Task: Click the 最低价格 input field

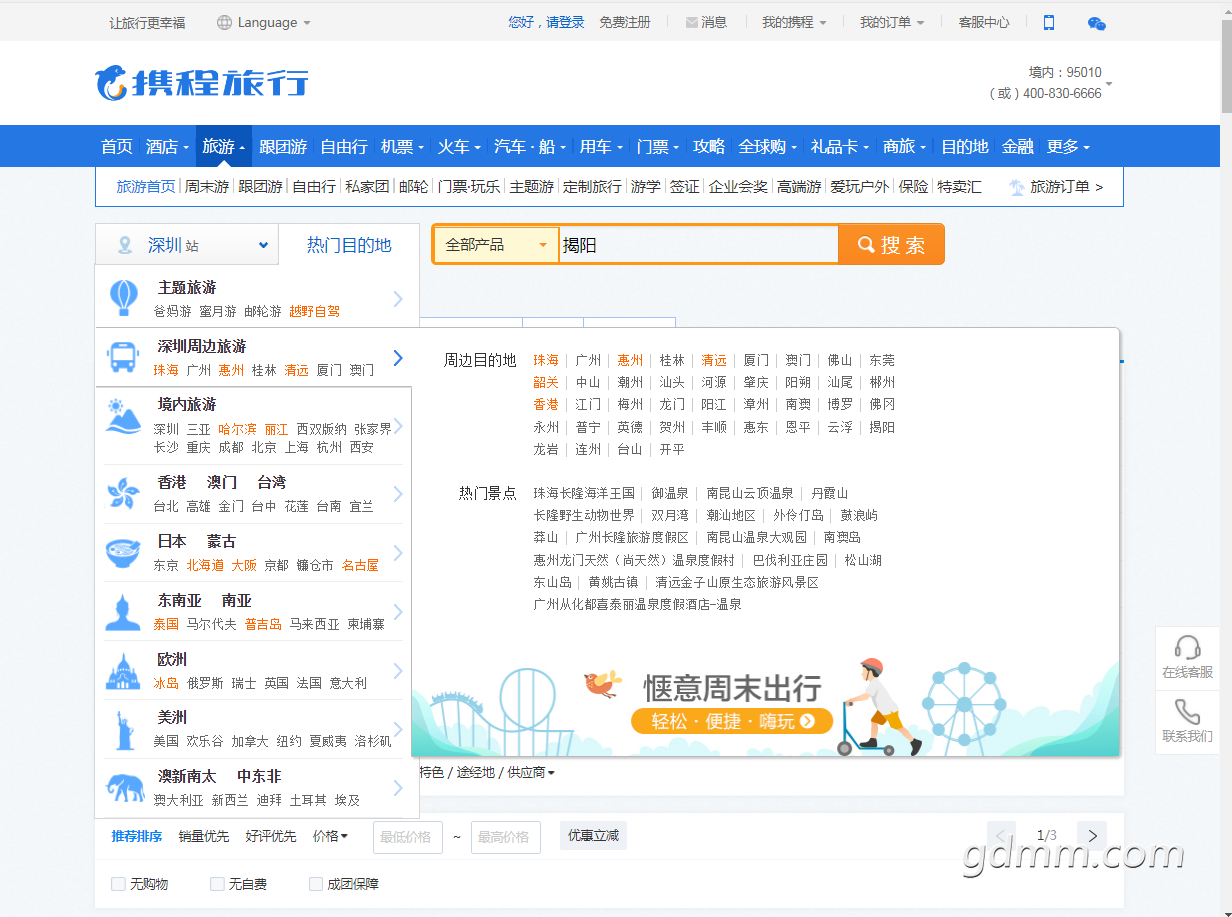Action: click(x=408, y=837)
